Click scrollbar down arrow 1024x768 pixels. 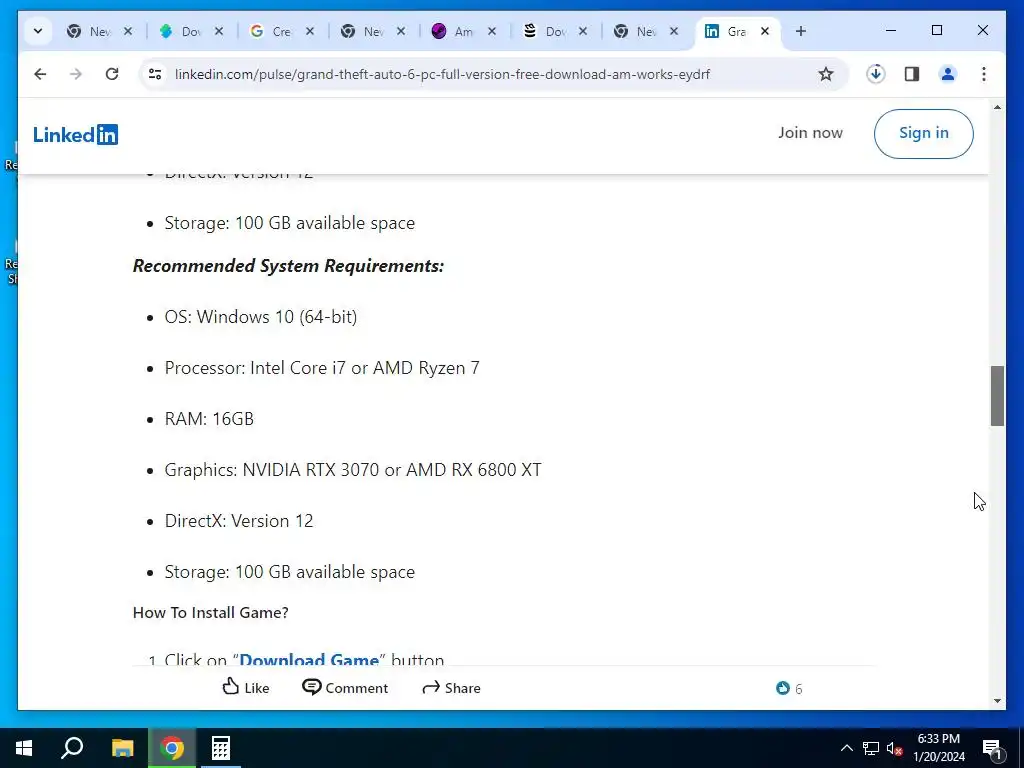[997, 701]
